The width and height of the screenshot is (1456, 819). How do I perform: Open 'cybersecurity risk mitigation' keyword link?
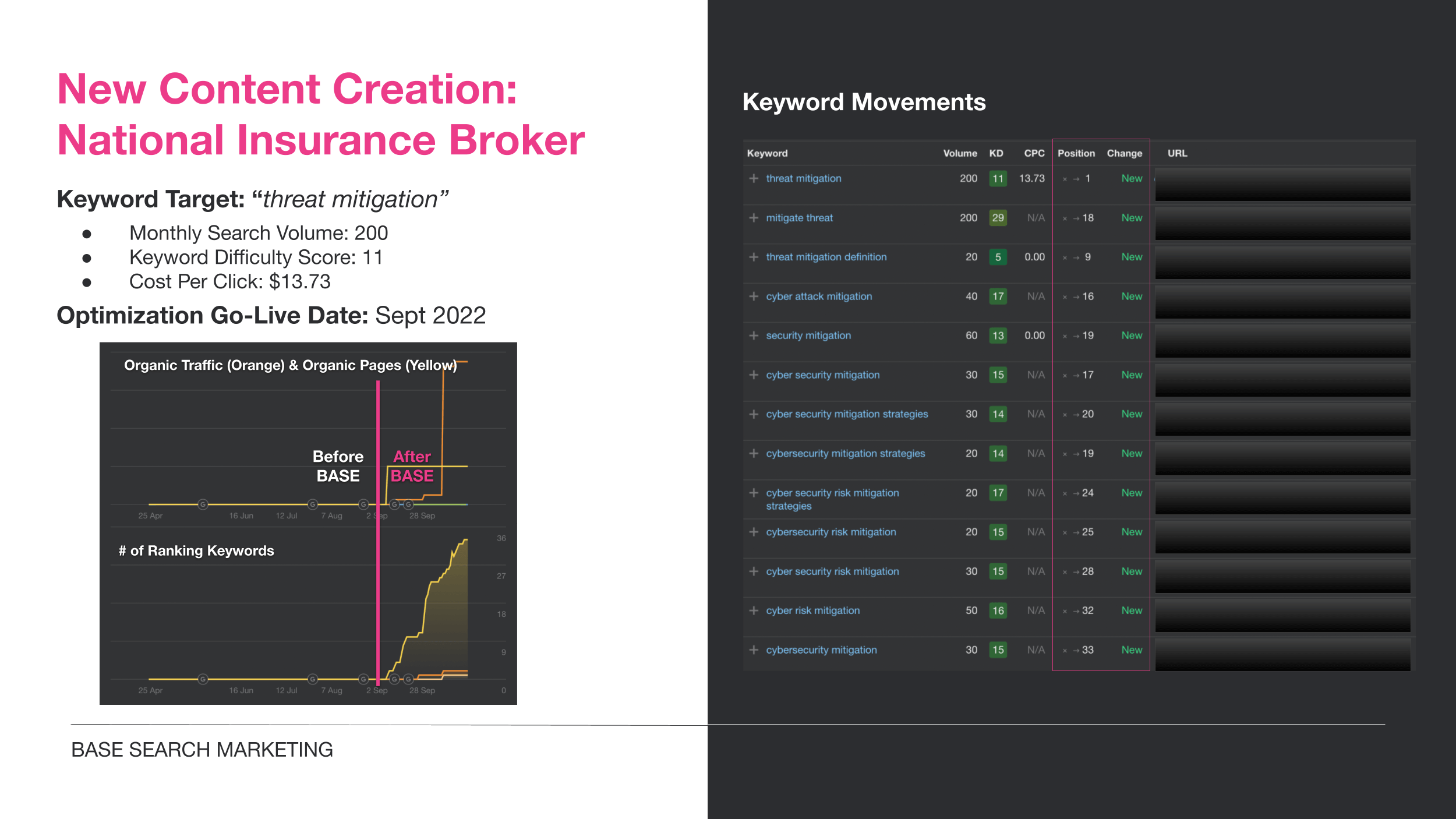click(831, 532)
